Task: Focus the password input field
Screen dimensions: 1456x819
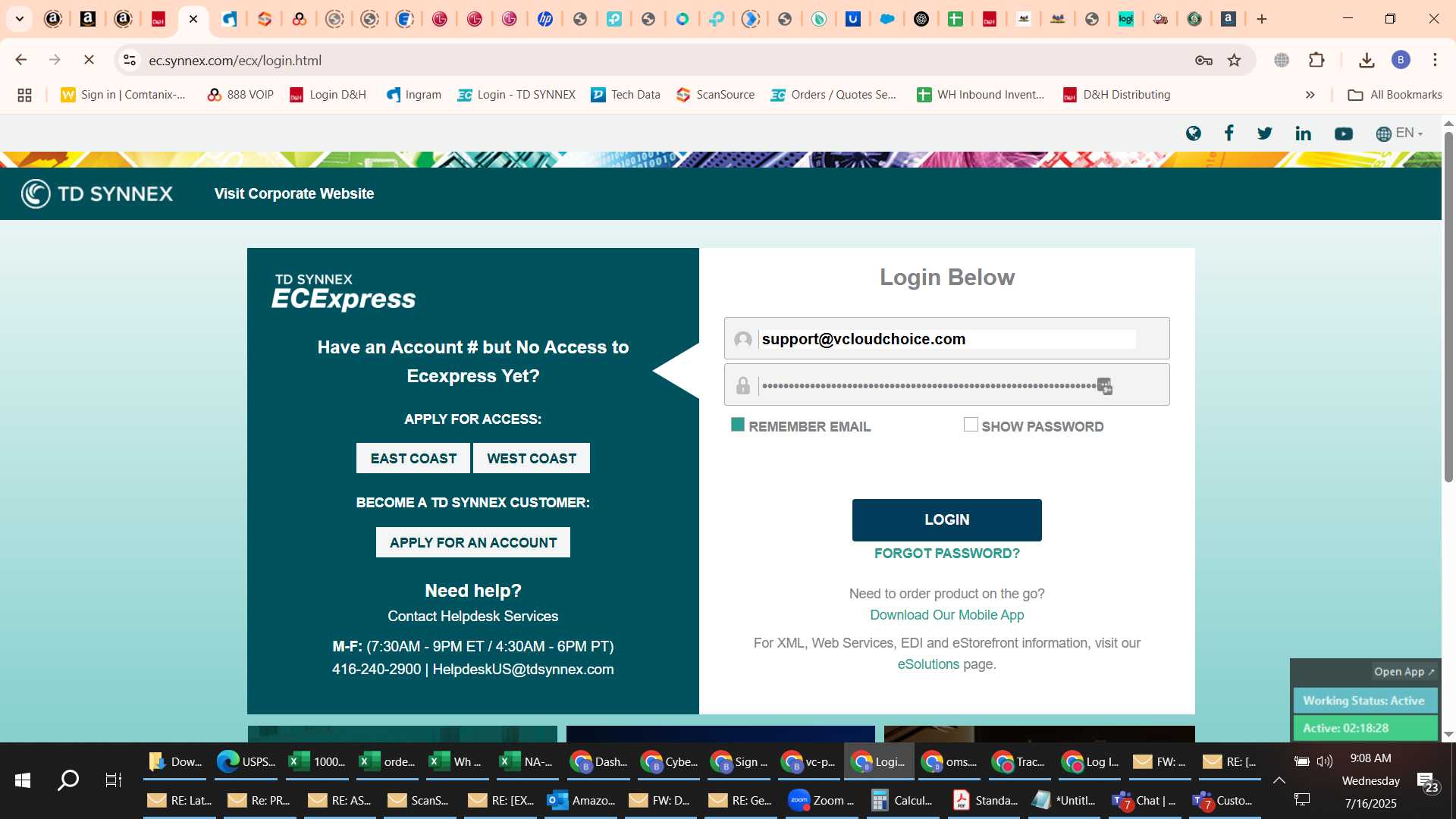Action: tap(947, 384)
